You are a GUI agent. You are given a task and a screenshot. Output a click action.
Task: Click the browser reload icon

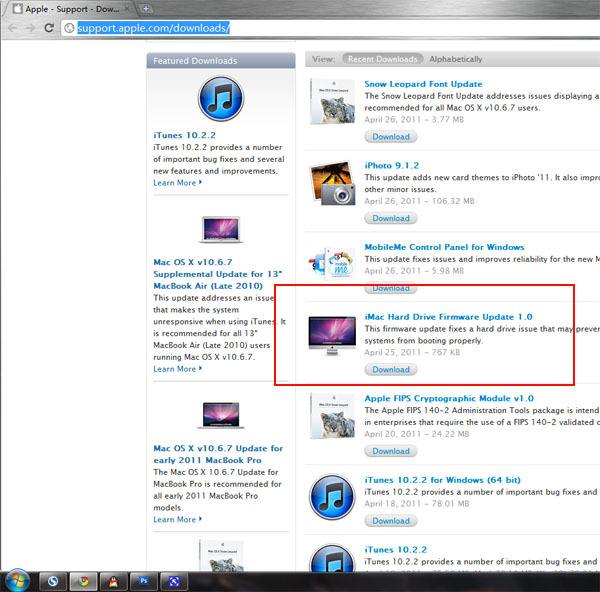point(49,28)
